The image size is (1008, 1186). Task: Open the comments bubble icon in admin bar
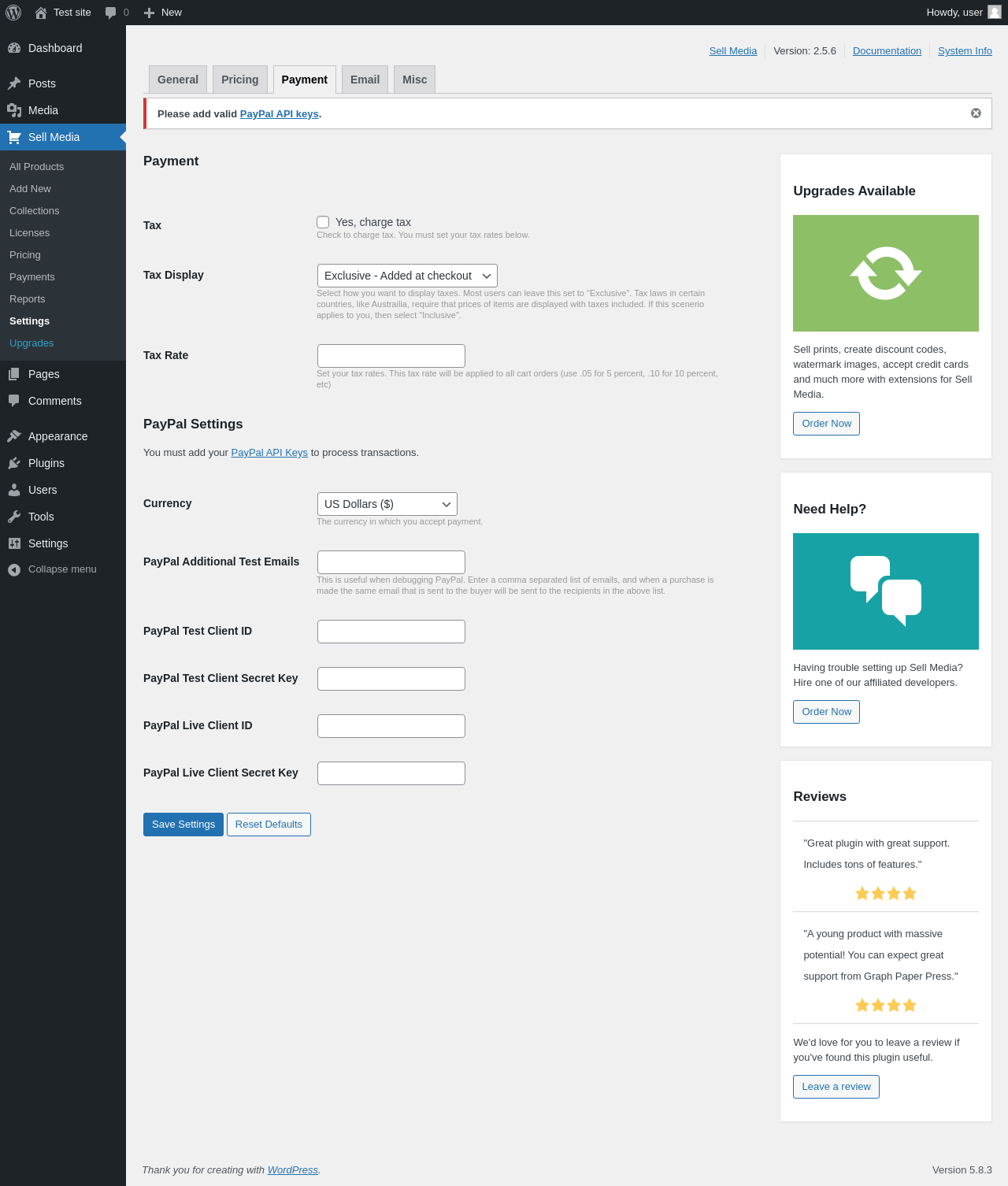tap(110, 13)
